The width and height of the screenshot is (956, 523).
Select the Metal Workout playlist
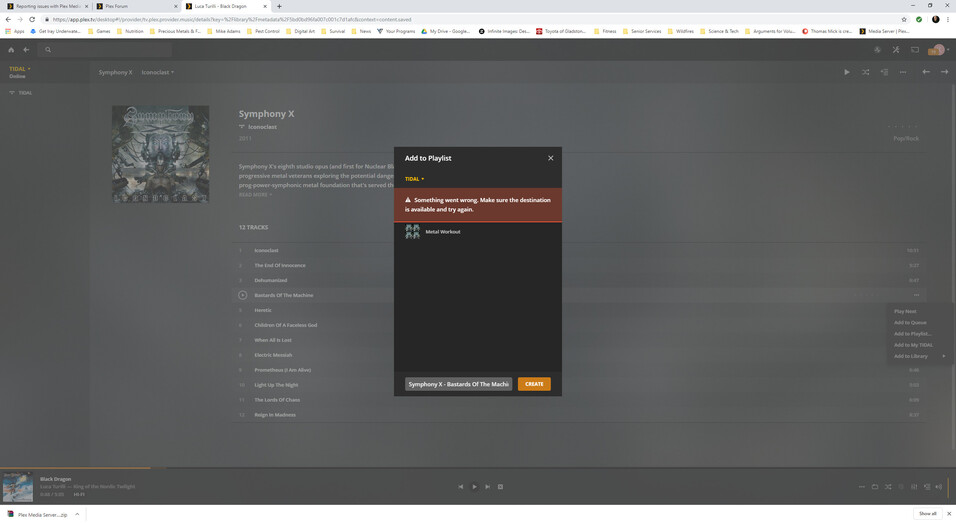[477, 232]
